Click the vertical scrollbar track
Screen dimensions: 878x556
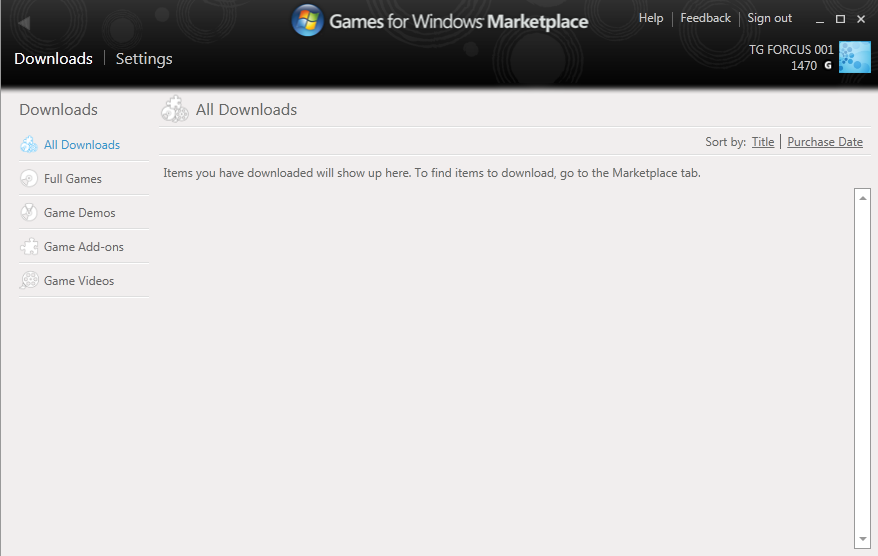862,368
